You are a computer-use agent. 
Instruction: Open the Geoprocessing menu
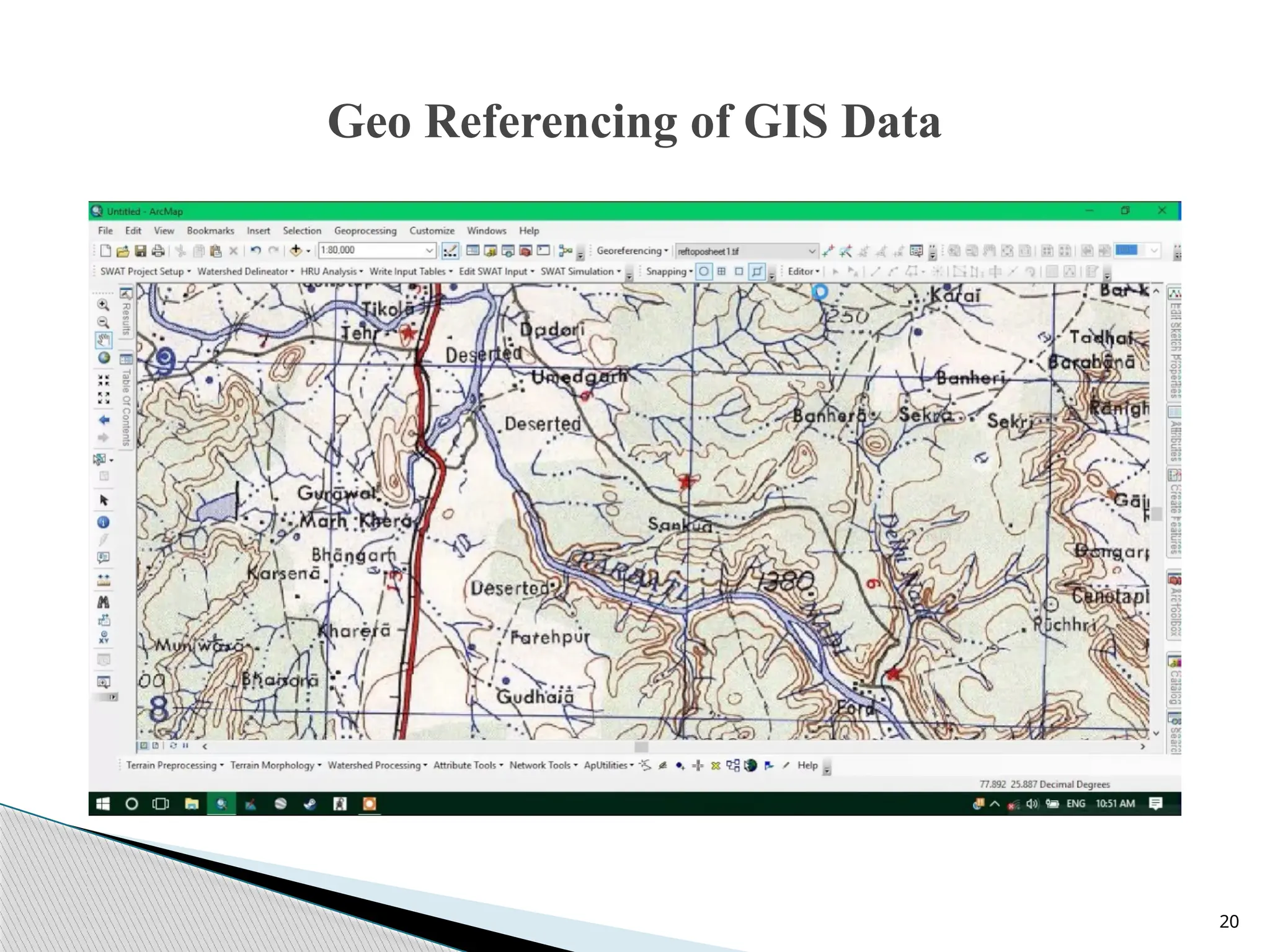365,231
